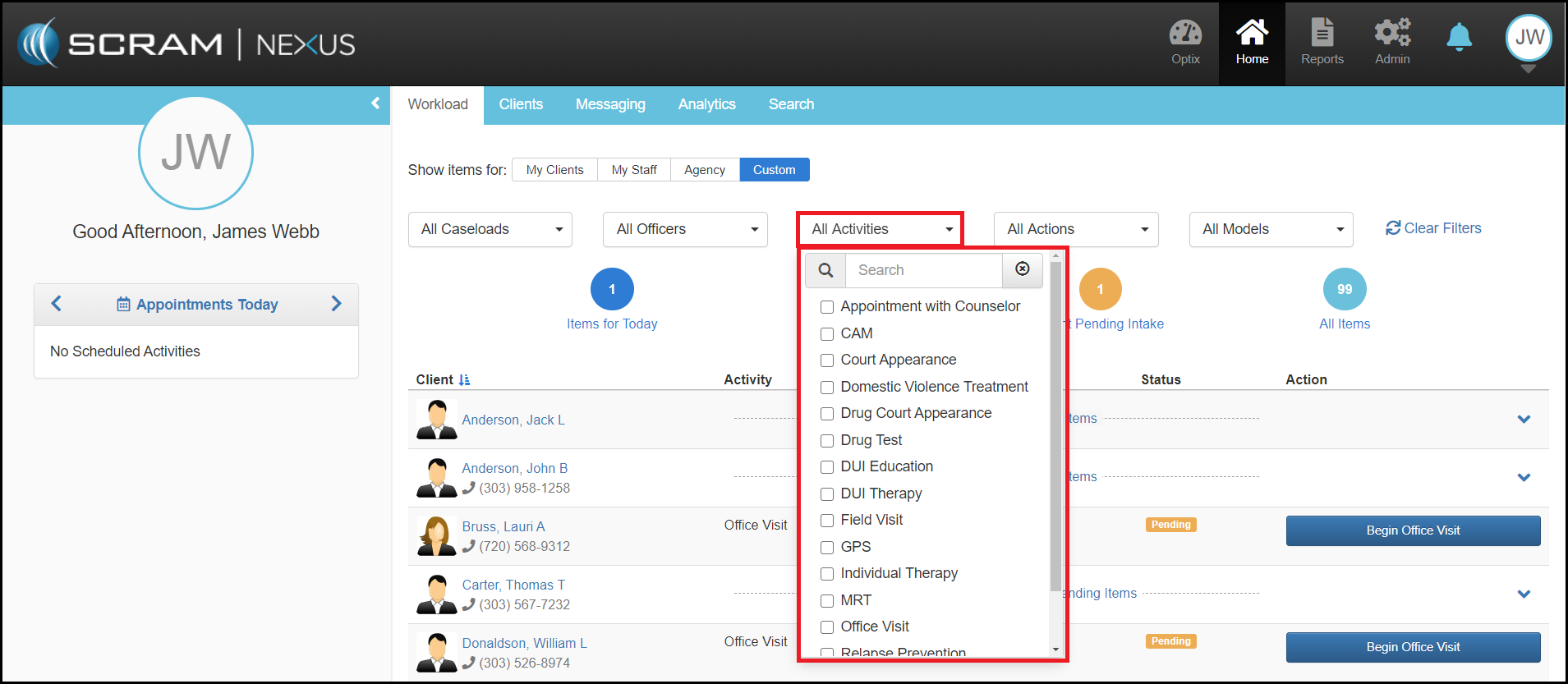Click Begin Office Visit for Lauri Bruss
This screenshot has width=1568, height=684.
[1413, 530]
